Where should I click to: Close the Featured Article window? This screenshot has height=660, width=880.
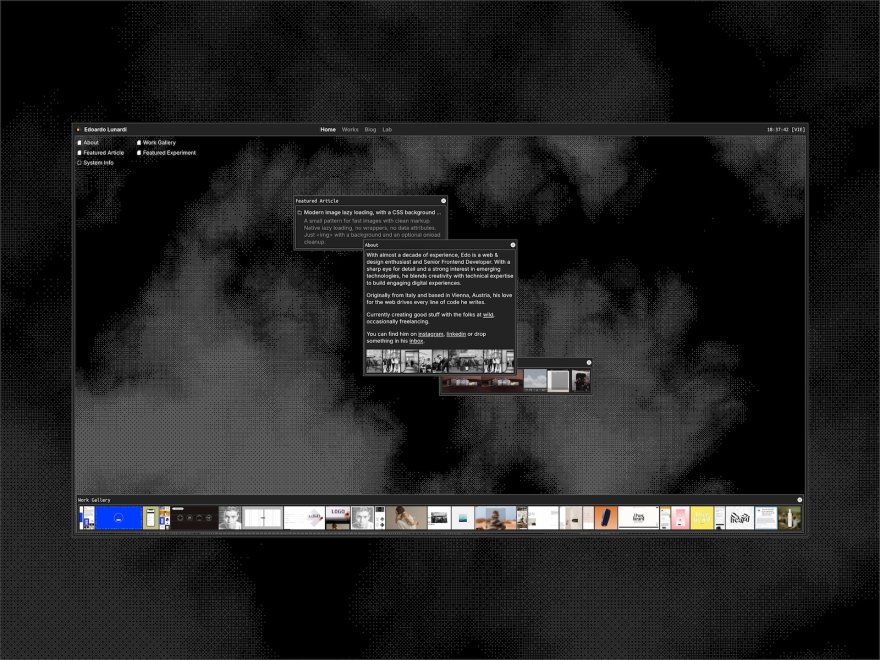pyautogui.click(x=444, y=201)
